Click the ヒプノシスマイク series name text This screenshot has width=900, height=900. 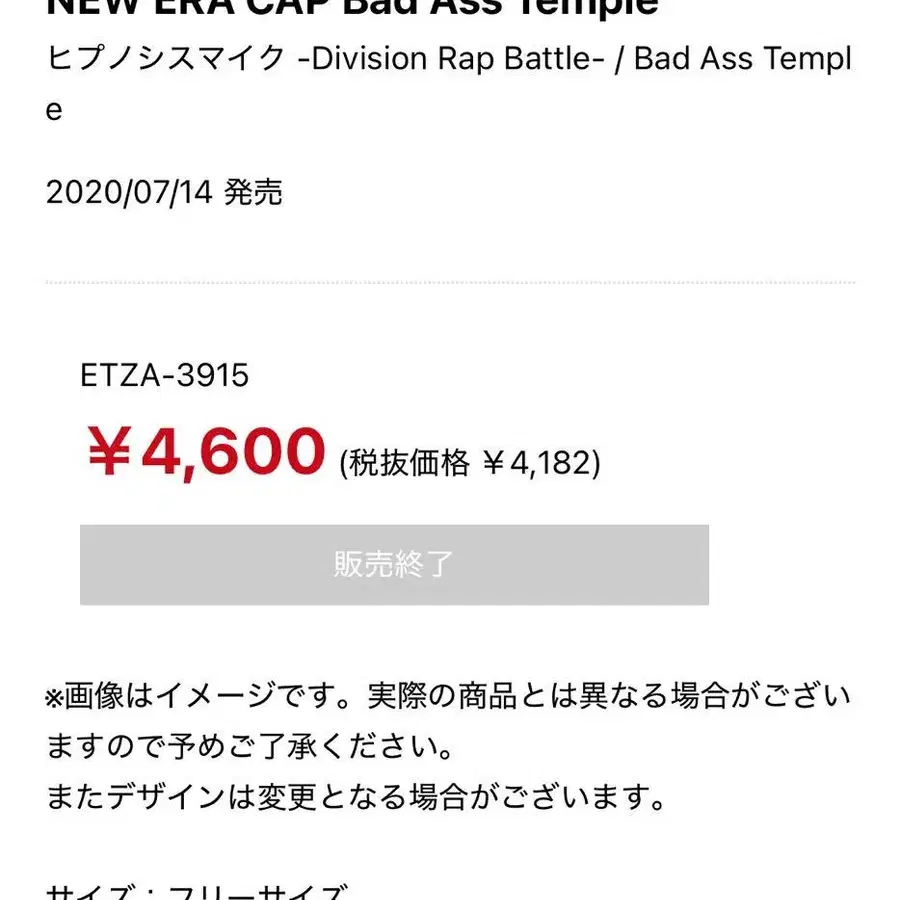[166, 58]
